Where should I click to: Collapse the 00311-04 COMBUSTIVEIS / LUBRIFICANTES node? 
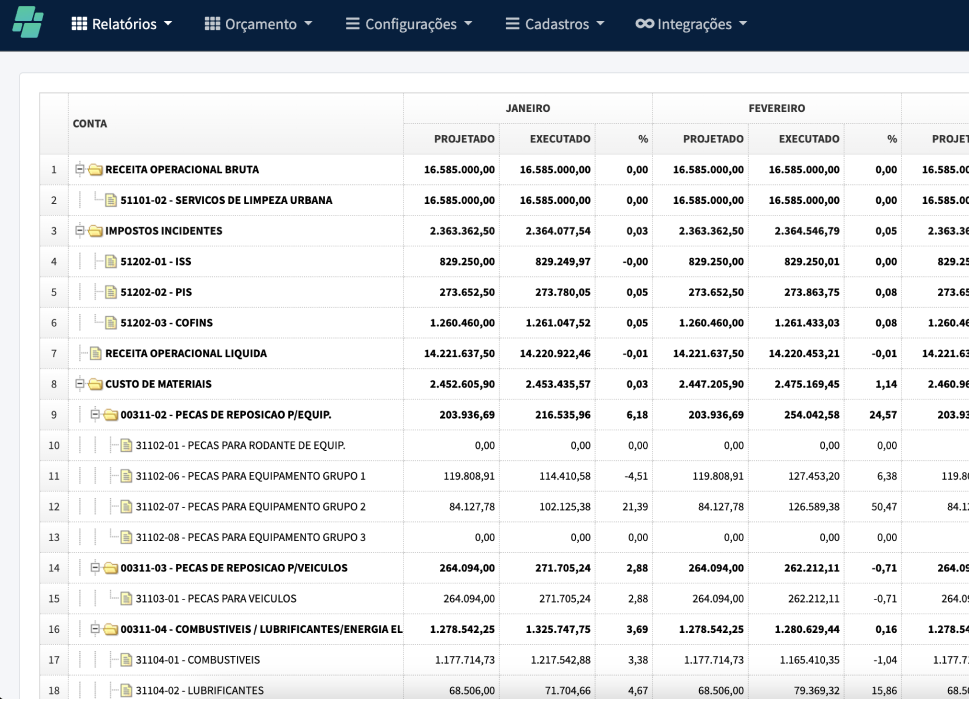click(95, 629)
